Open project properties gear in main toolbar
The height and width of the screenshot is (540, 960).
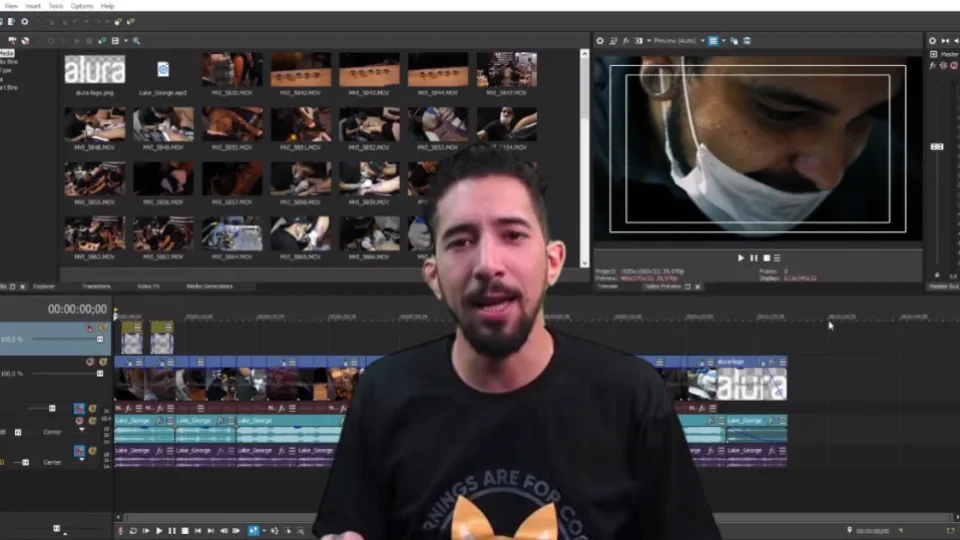(24, 21)
